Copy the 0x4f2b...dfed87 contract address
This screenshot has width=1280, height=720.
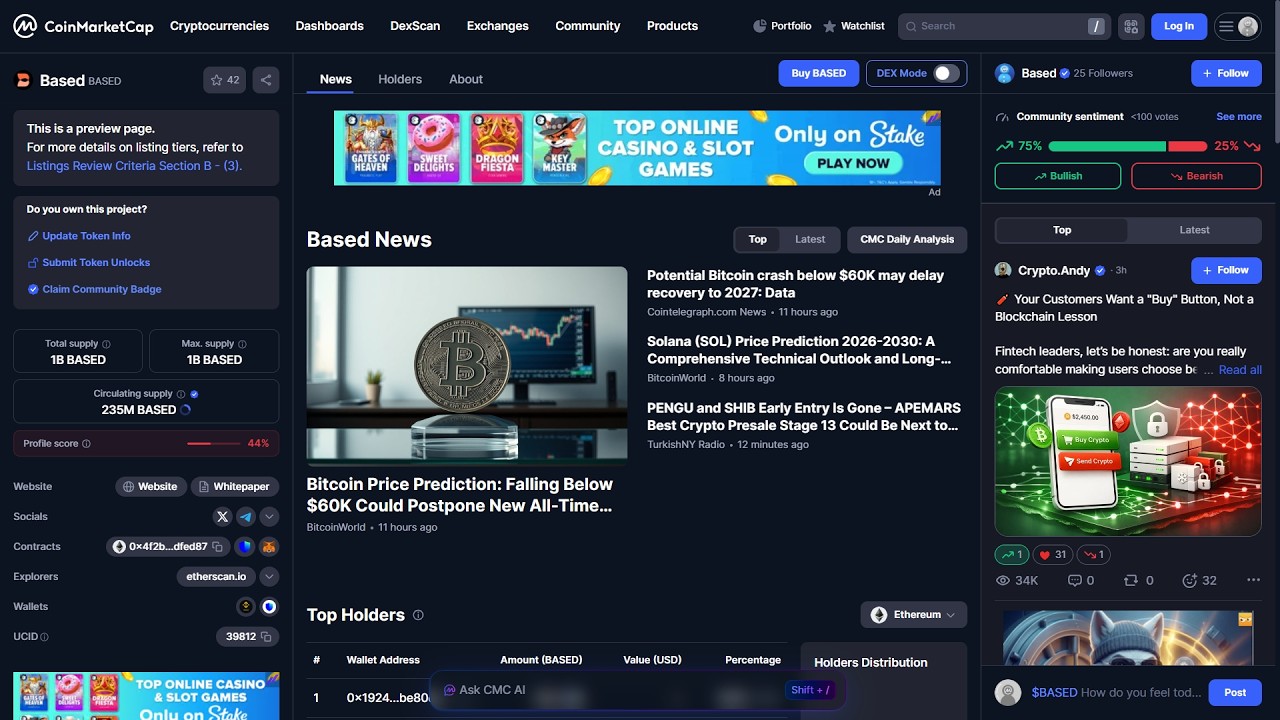(x=217, y=547)
